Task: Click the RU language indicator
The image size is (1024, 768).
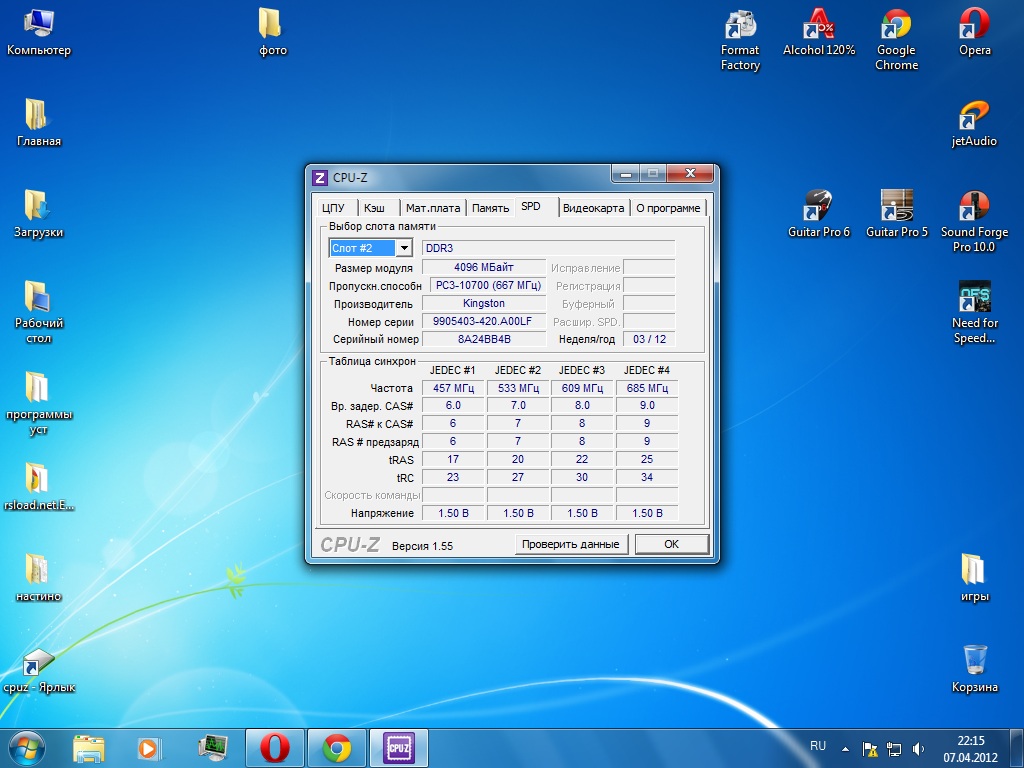Action: coord(818,746)
